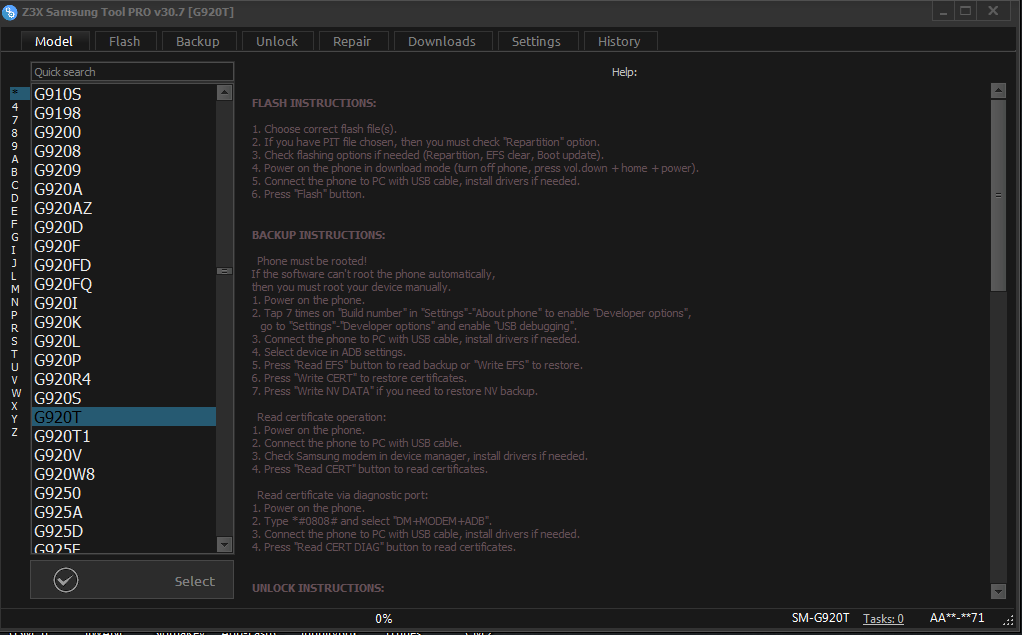Select model G920R4
This screenshot has height=635, width=1022.
click(124, 379)
